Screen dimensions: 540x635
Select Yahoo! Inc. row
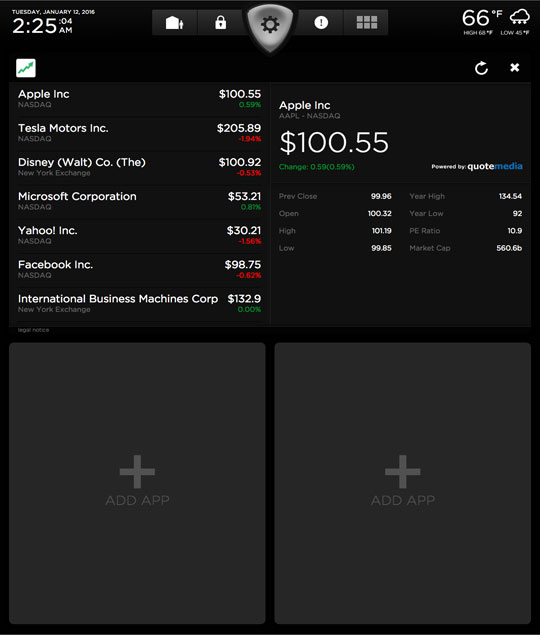[x=139, y=235]
